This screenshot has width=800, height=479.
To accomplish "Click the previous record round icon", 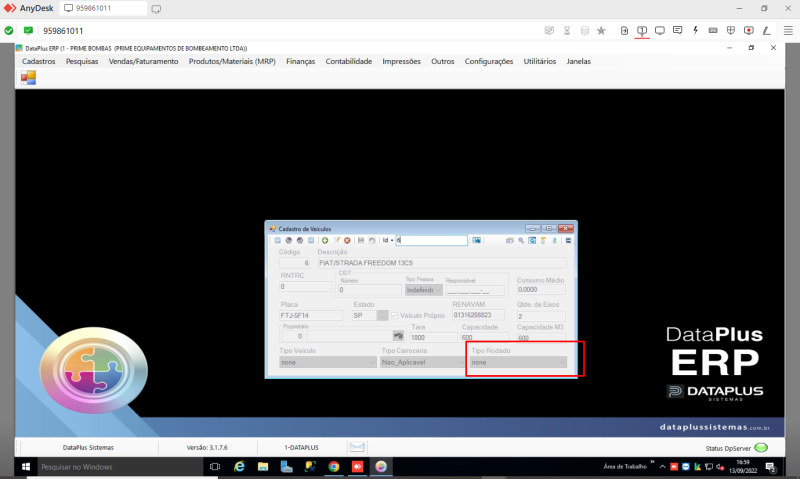I will [x=289, y=240].
